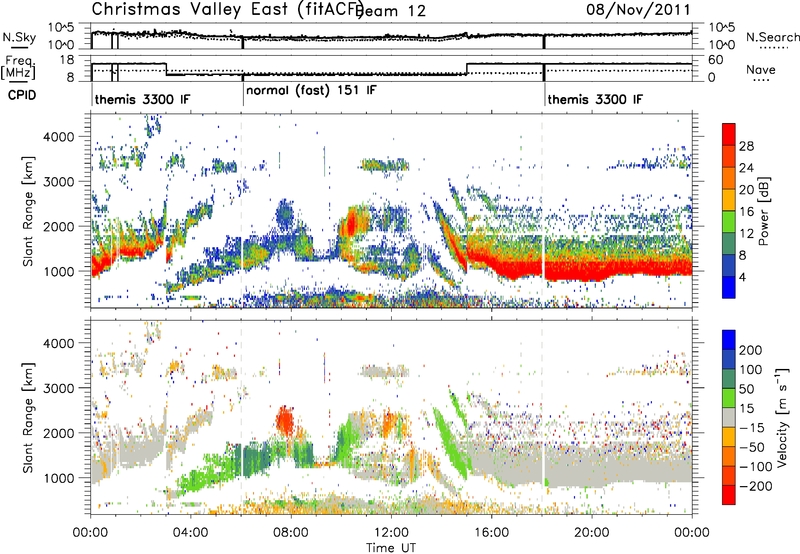Image resolution: width=800 pixels, height=554 pixels.
Task: Click the '12:00' time tick label
Action: pos(391,533)
